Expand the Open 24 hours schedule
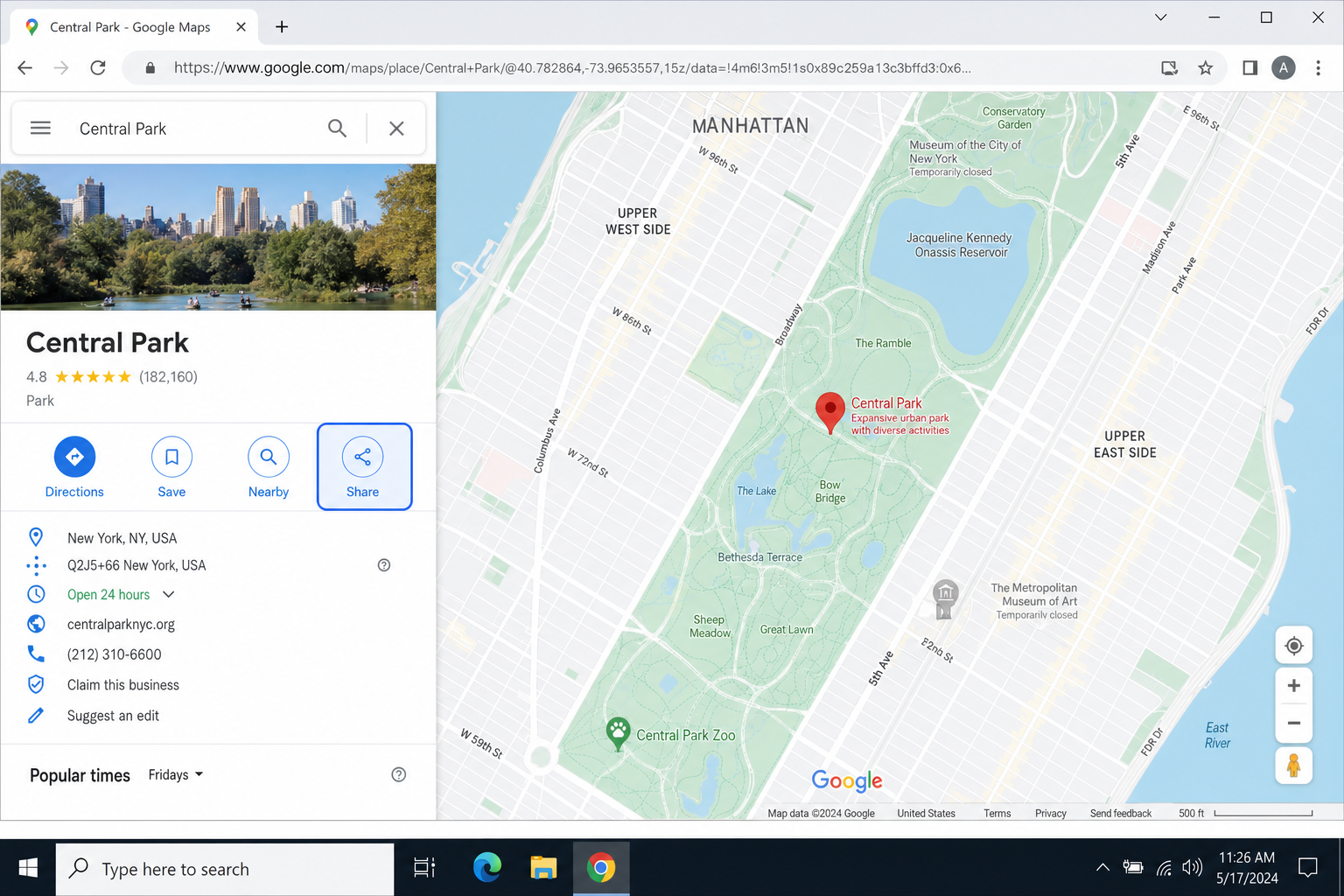The image size is (1344, 896). click(x=169, y=594)
